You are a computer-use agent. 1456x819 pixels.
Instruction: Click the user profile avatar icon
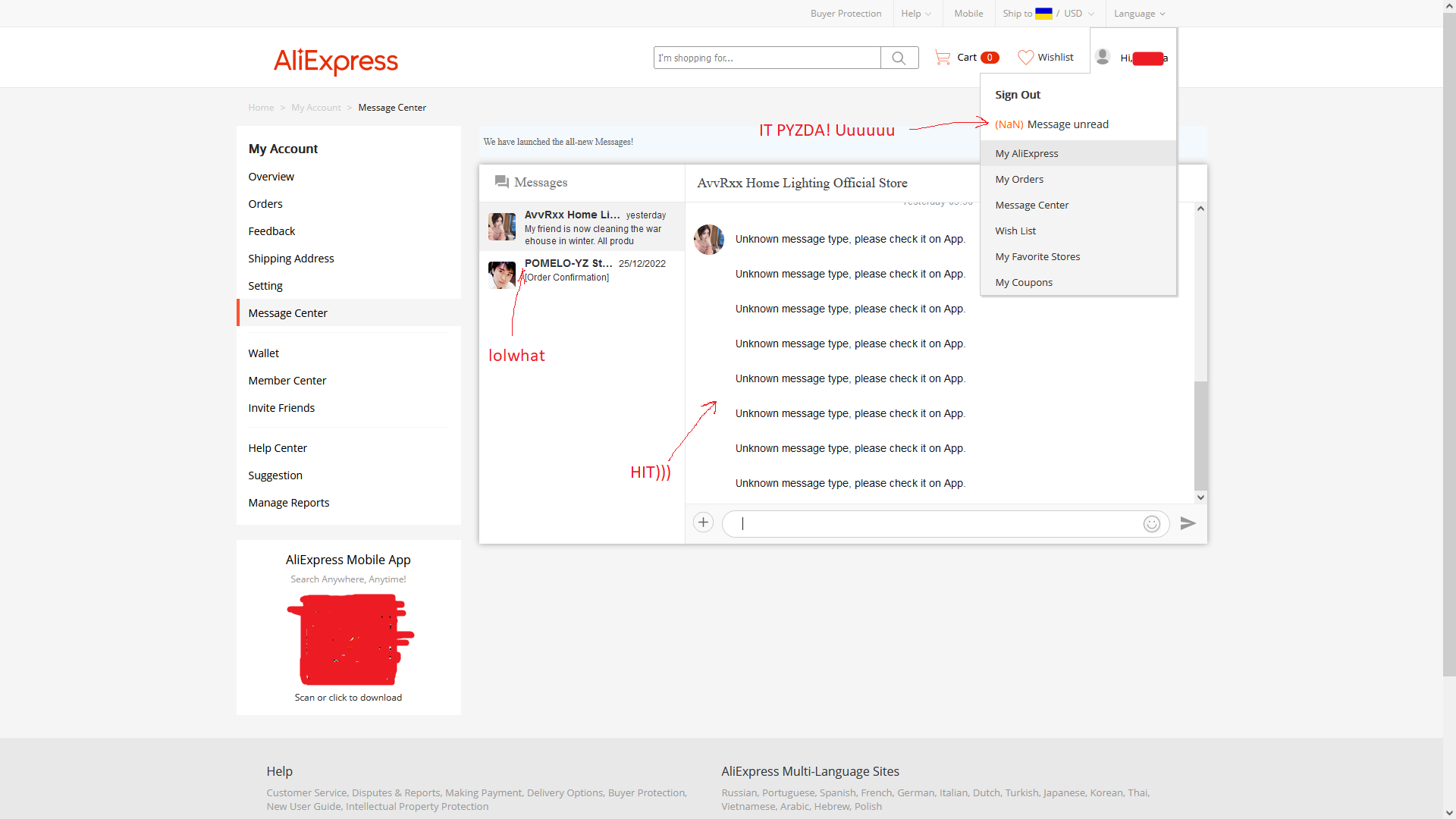point(1103,57)
